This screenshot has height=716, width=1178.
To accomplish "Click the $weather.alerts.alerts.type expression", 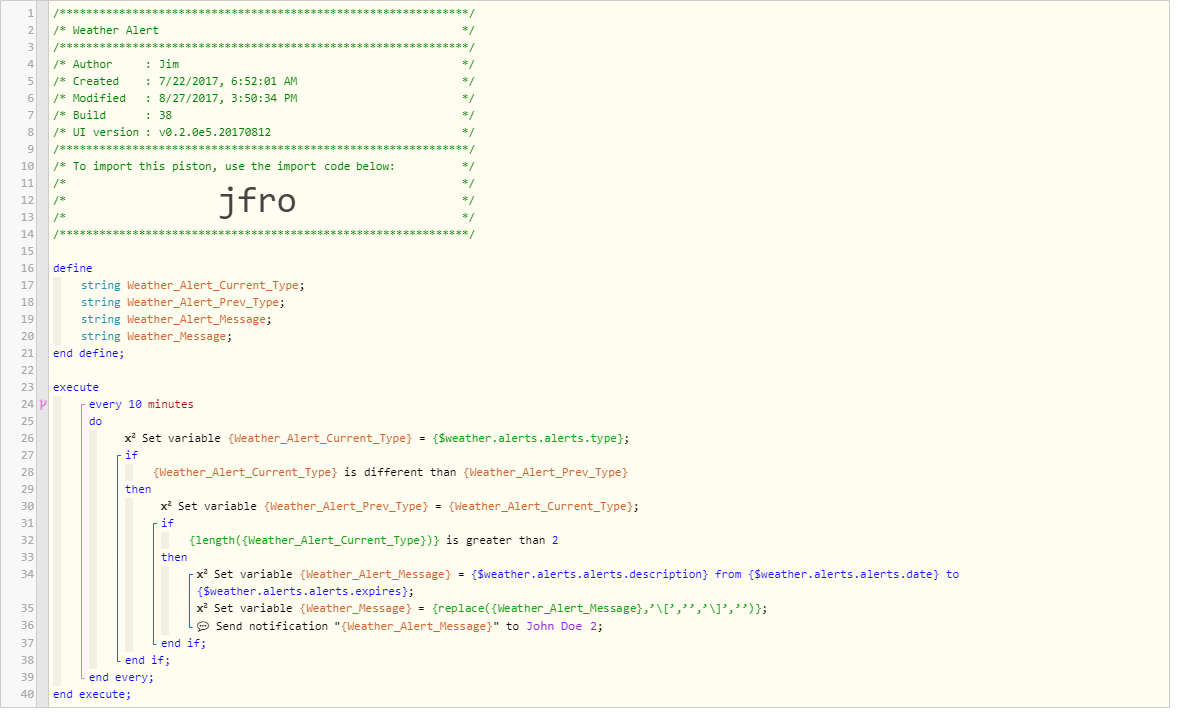I will 528,438.
